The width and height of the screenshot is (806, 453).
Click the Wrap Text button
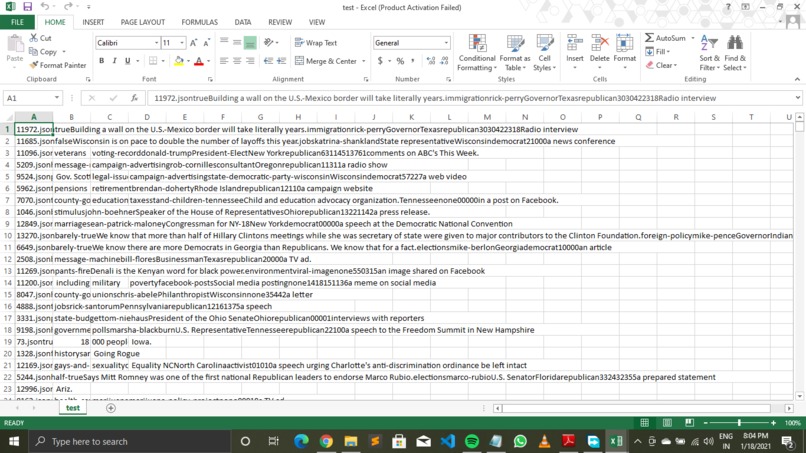pyautogui.click(x=316, y=43)
